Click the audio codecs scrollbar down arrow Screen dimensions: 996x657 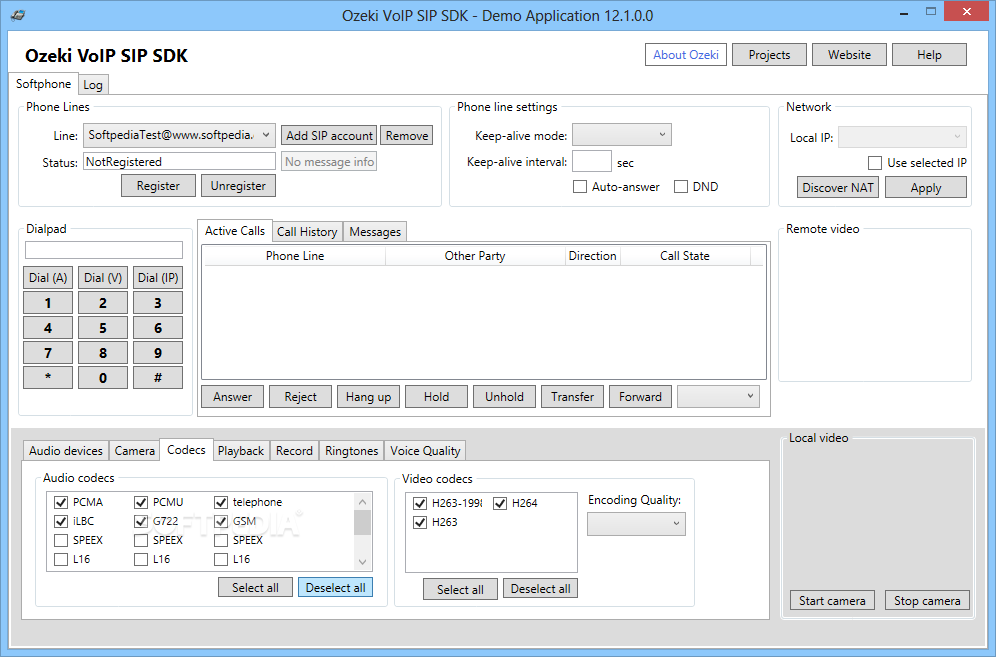[362, 562]
